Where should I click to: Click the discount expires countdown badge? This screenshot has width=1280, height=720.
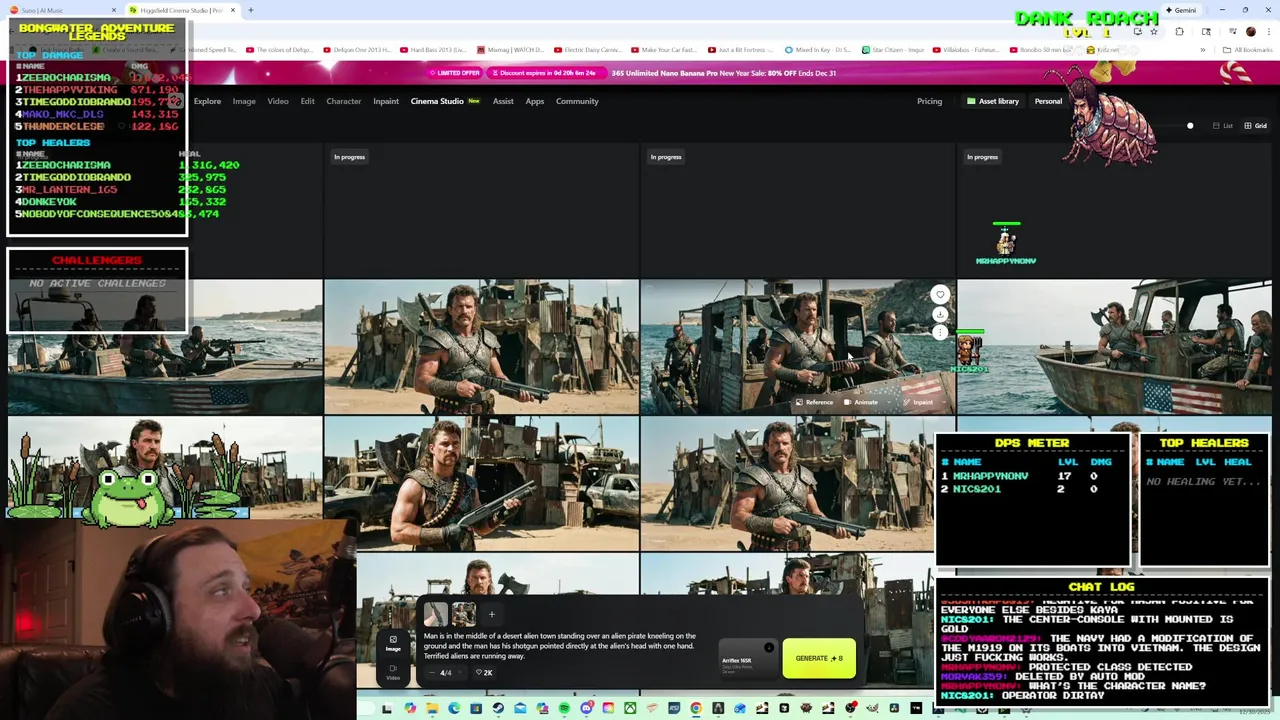[x=547, y=72]
